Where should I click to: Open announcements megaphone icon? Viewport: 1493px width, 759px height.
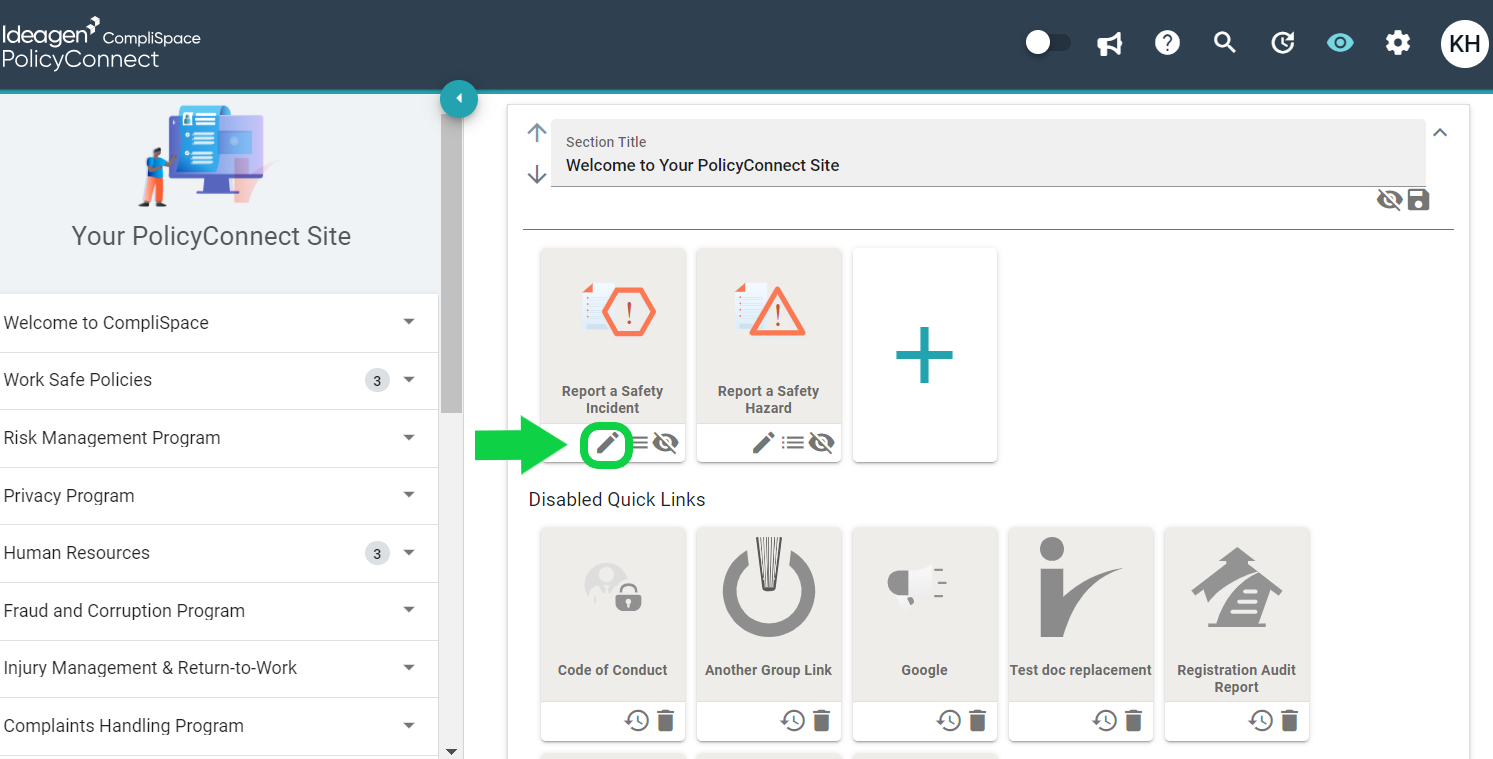(1110, 43)
